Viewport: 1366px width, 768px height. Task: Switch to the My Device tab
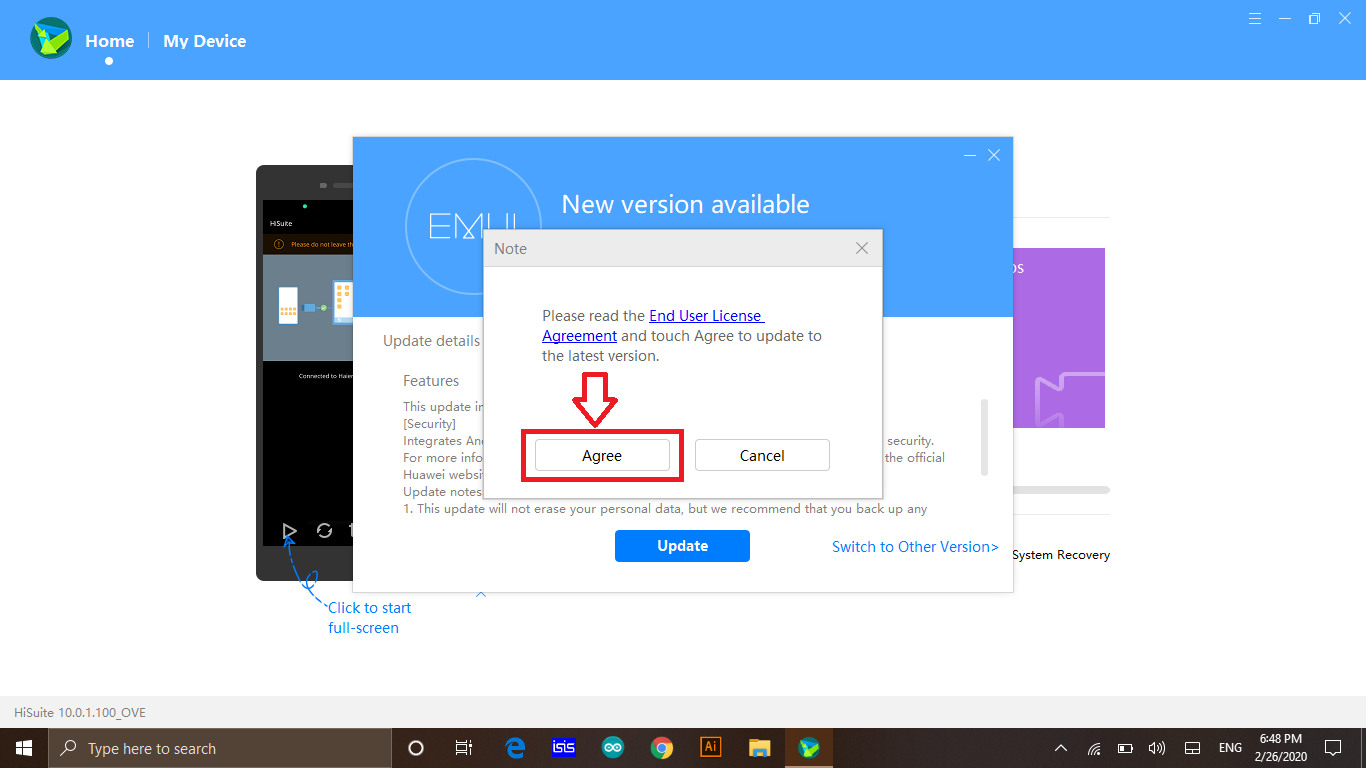tap(204, 41)
